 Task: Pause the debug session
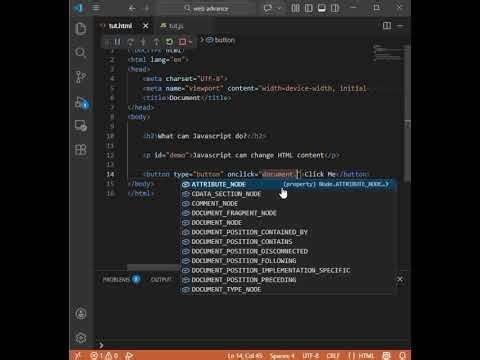(x=117, y=42)
